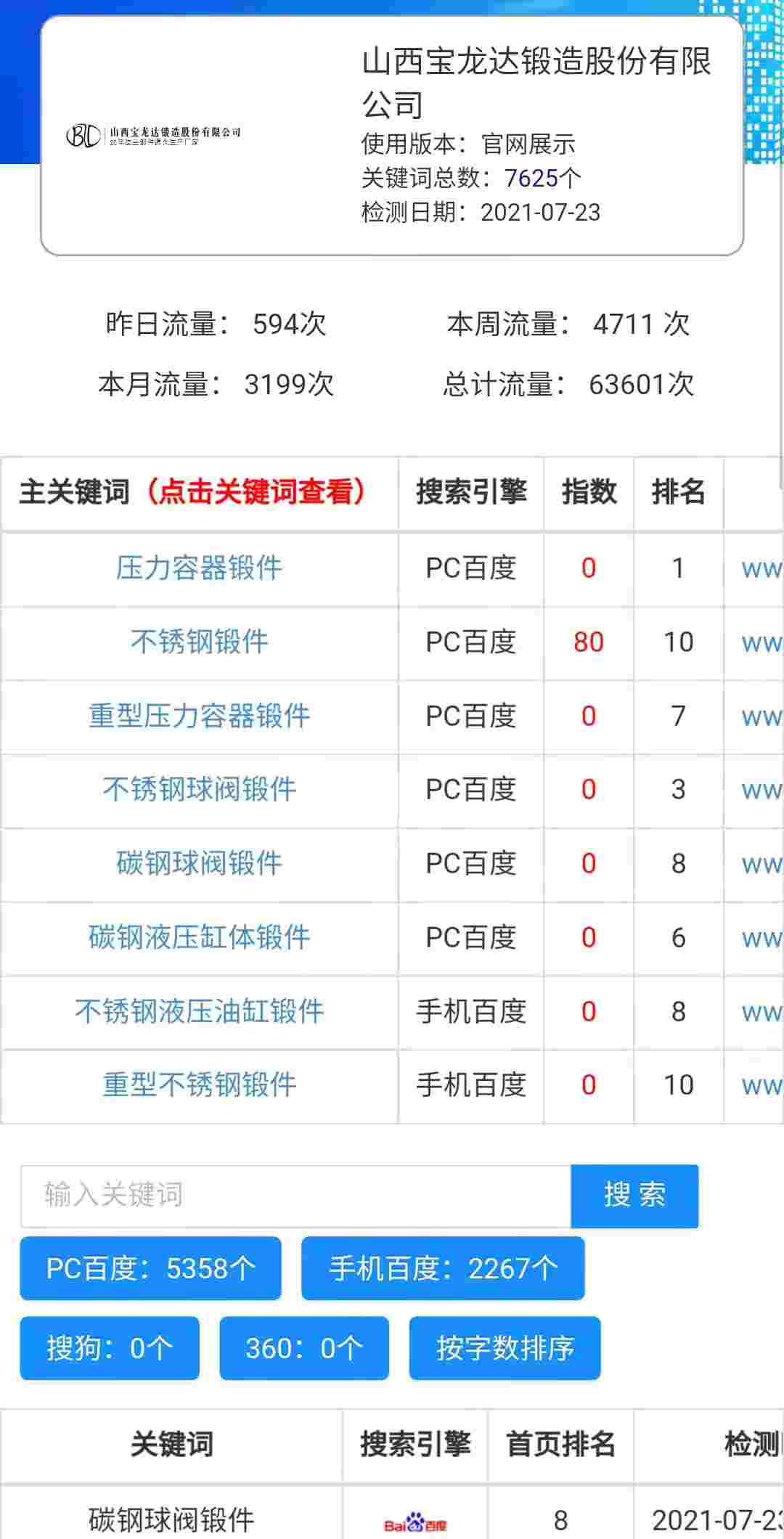Filter by 搜狗：0个
Viewport: 784px width, 1539px height.
110,1348
